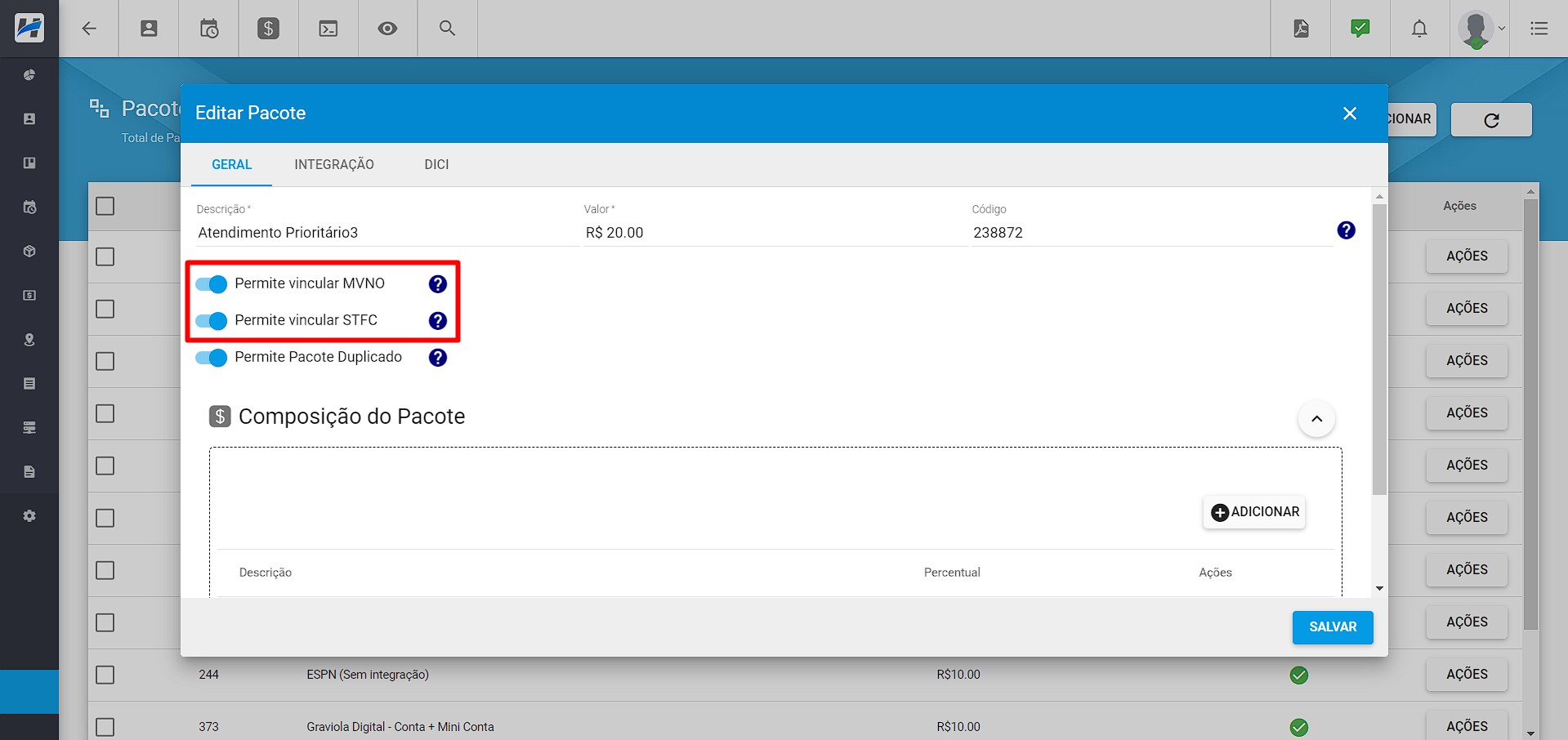The image size is (1568, 740).
Task: Click help icon beside Permite vincular STFC
Action: coord(438,321)
